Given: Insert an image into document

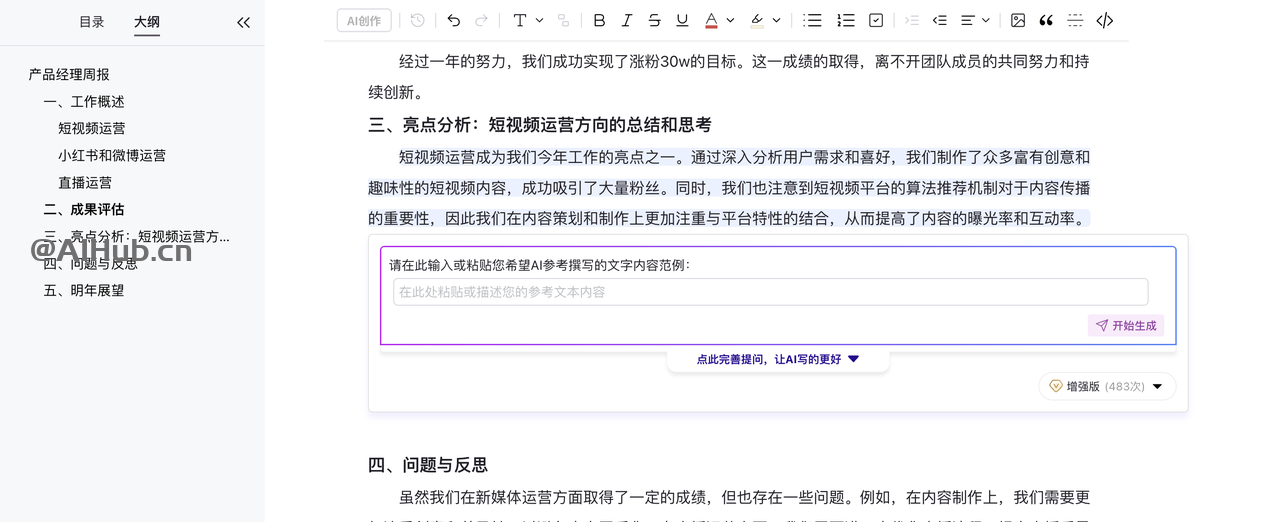Looking at the screenshot, I should click(x=1018, y=20).
